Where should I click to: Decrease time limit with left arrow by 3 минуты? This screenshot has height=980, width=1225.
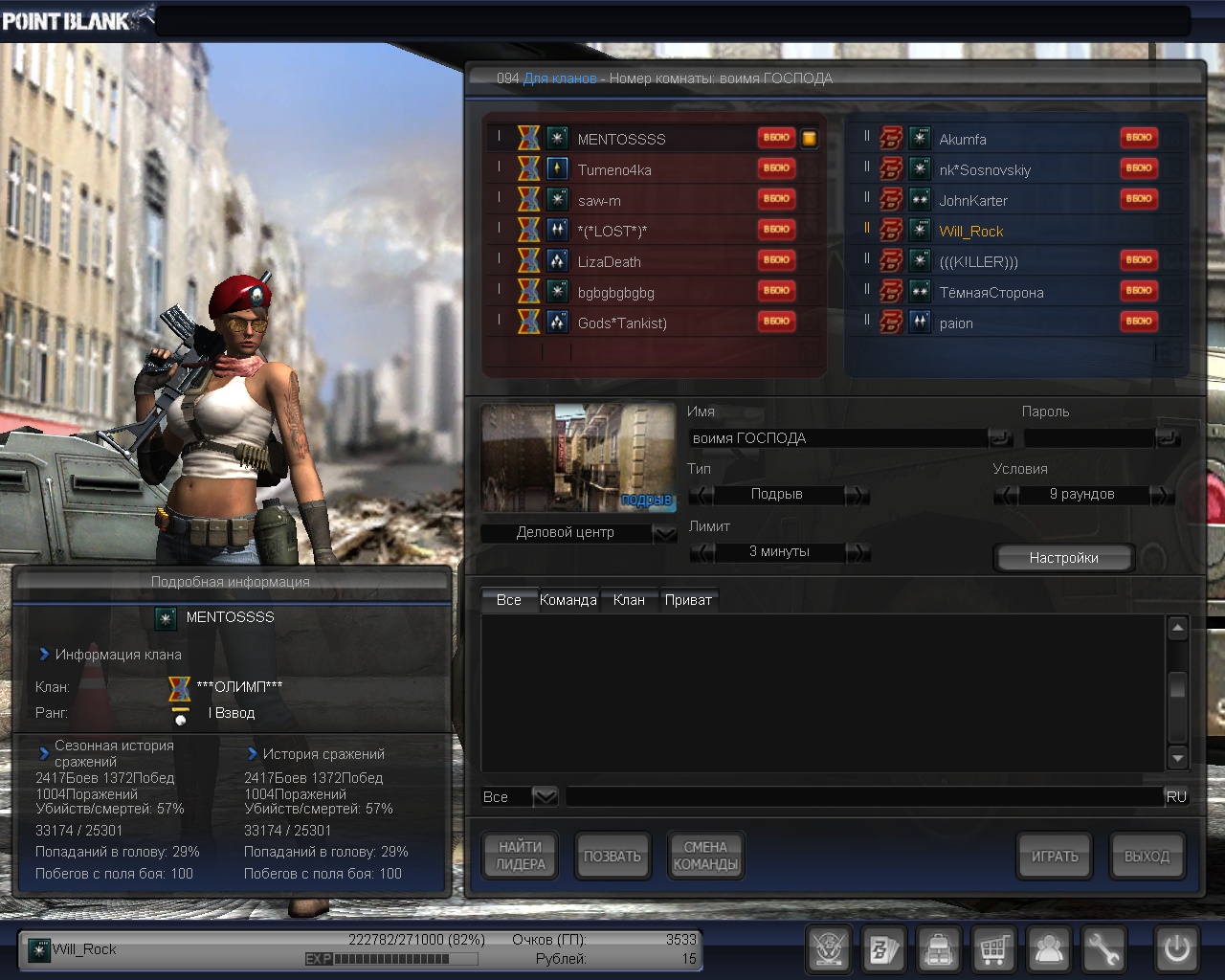click(702, 552)
